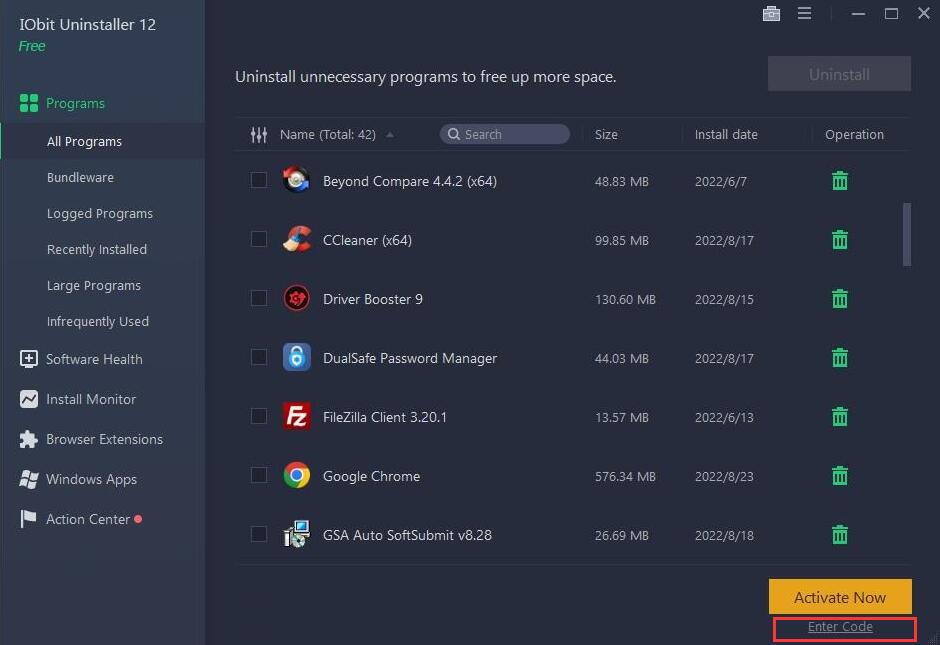The width and height of the screenshot is (940, 645).
Task: Open the Install Monitor section
Action: click(91, 399)
